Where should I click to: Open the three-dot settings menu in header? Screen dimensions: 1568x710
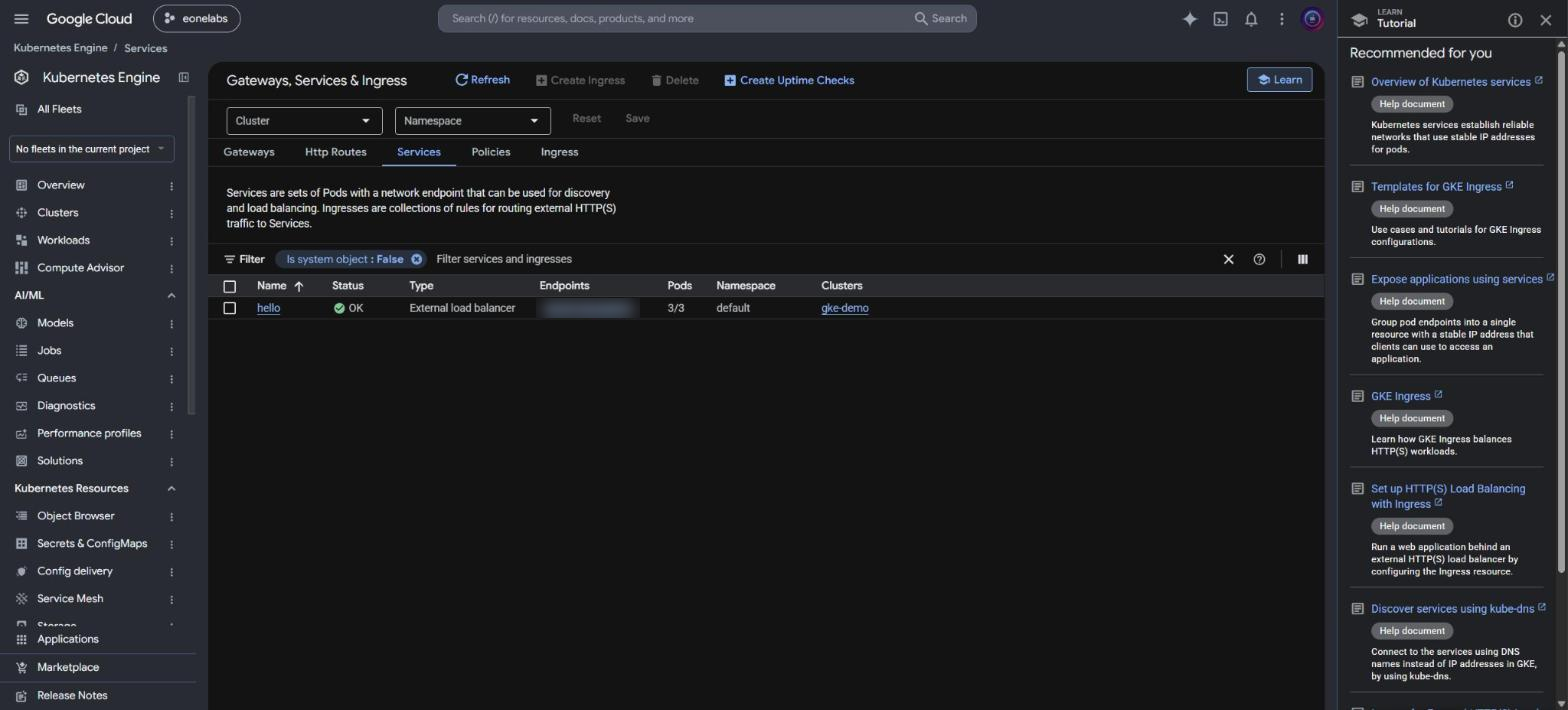(x=1281, y=19)
